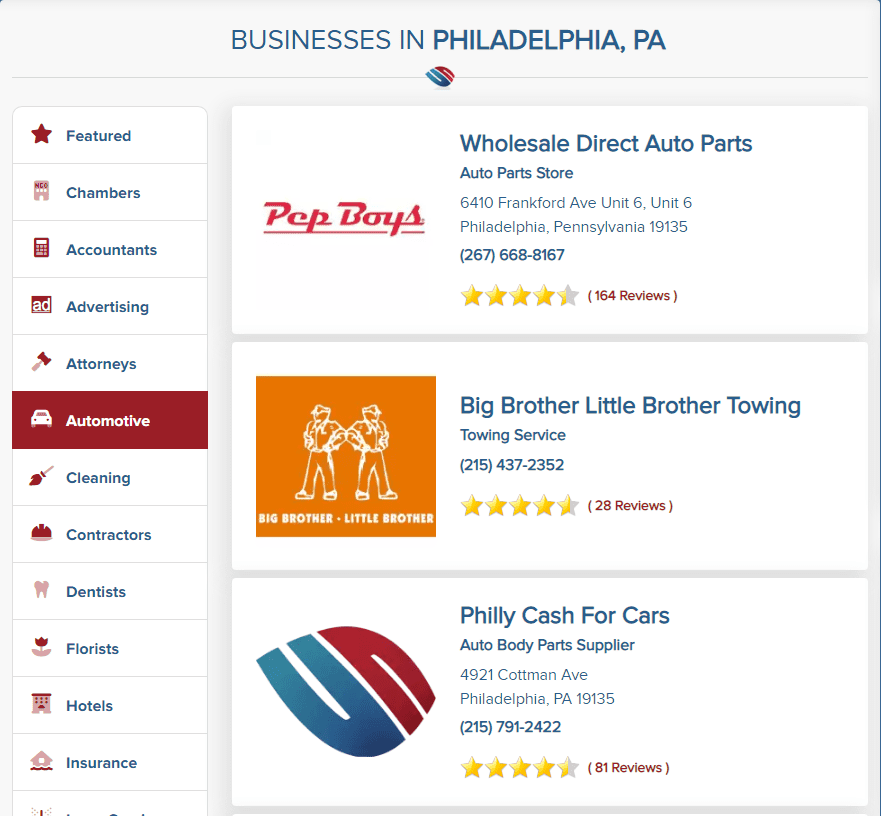
Task: View the 164 Reviews link
Action: 632,296
